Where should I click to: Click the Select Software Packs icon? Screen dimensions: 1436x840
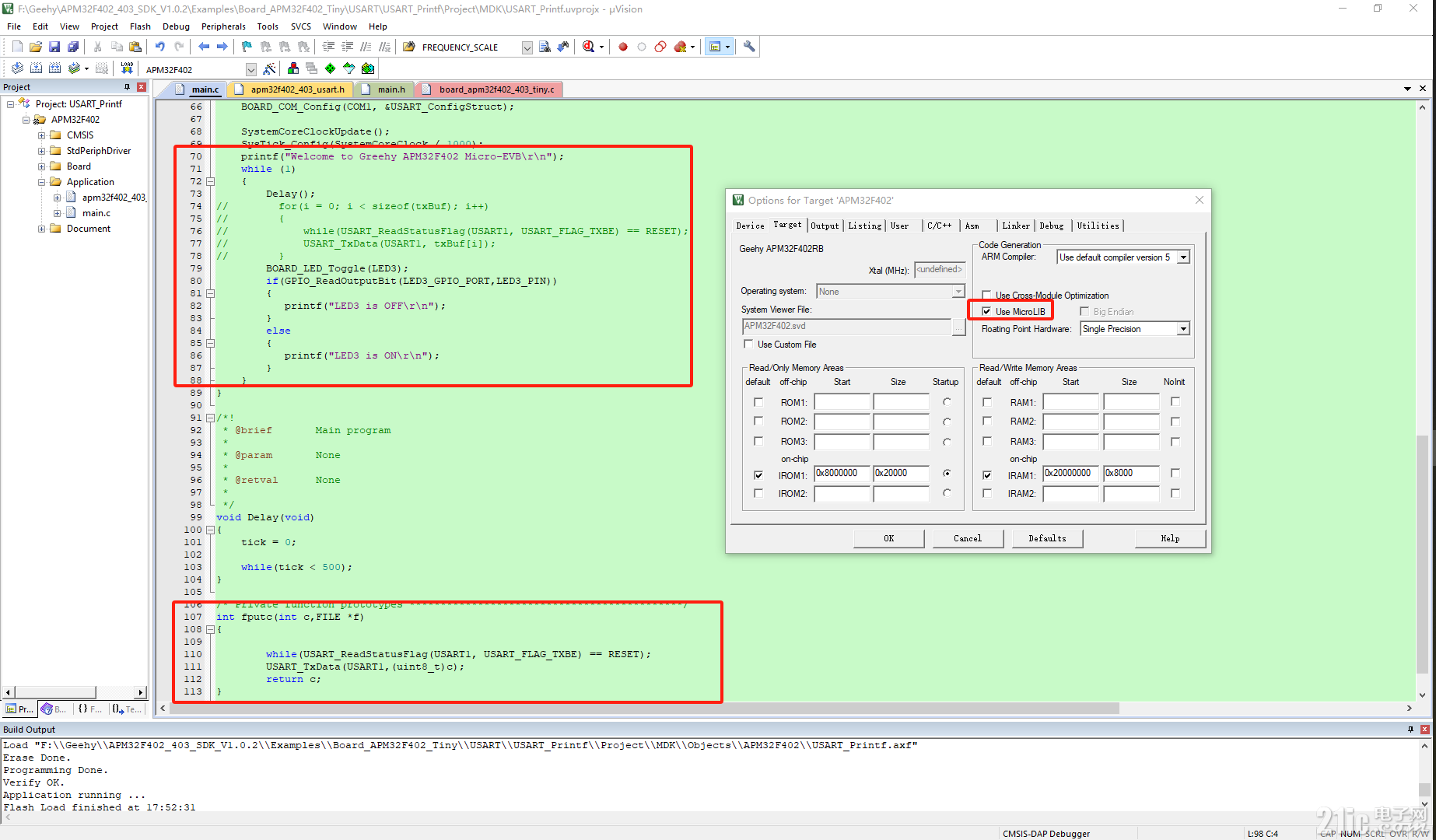pyautogui.click(x=349, y=68)
